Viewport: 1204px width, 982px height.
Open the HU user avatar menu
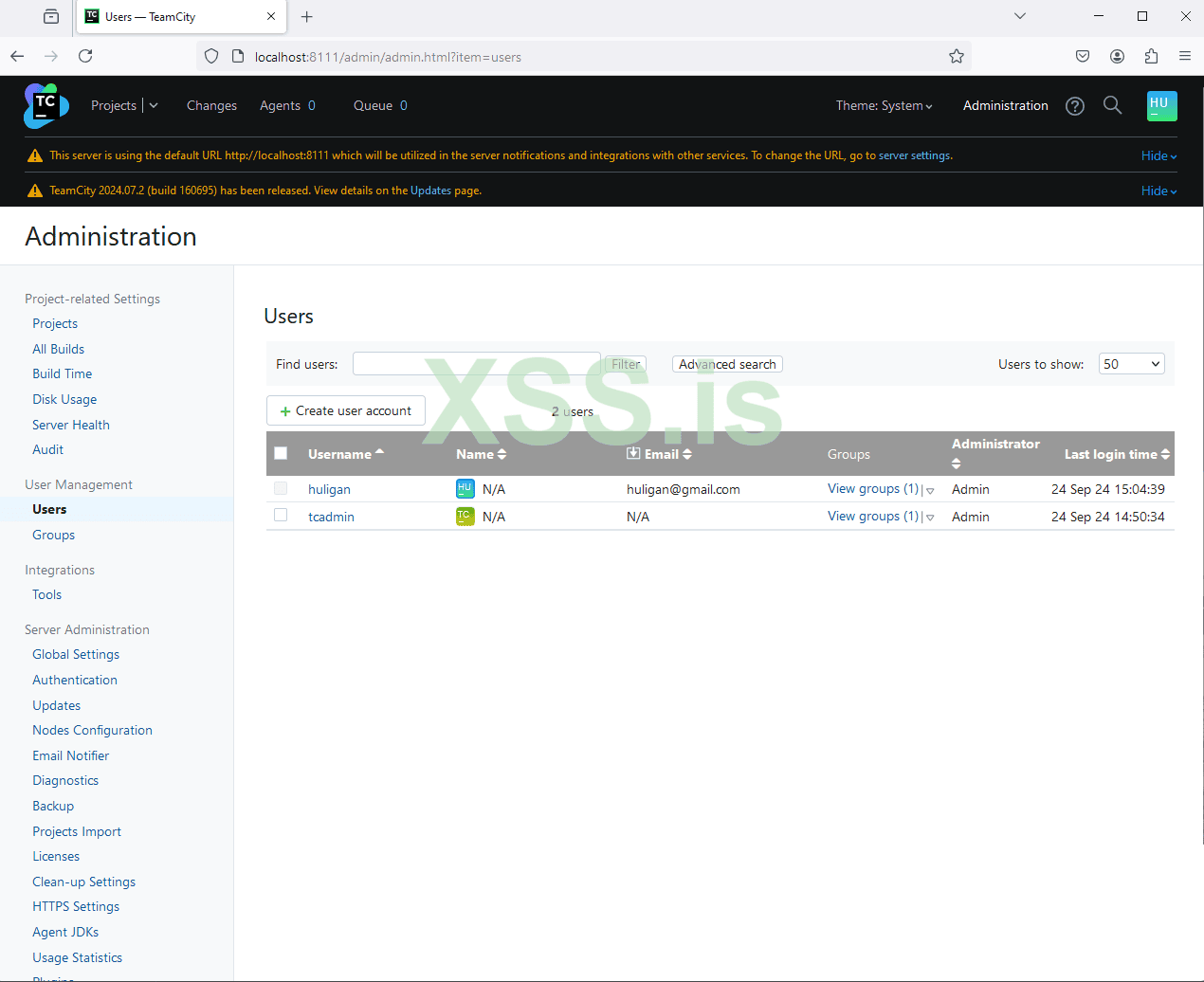(x=1161, y=105)
